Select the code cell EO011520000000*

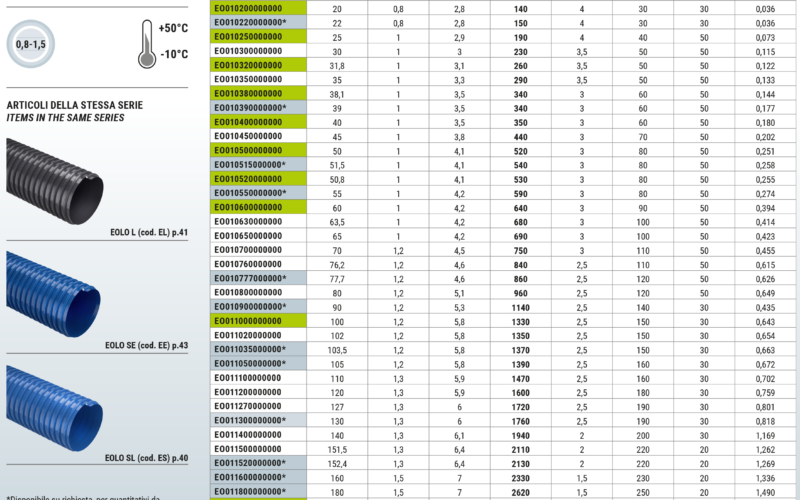tap(251, 463)
